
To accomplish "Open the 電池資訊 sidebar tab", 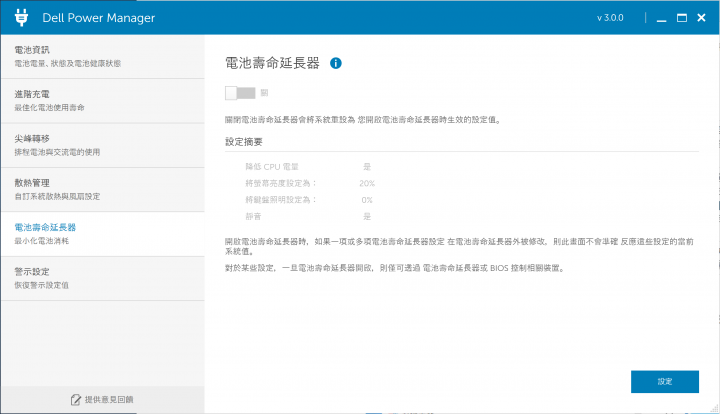I will (x=103, y=56).
